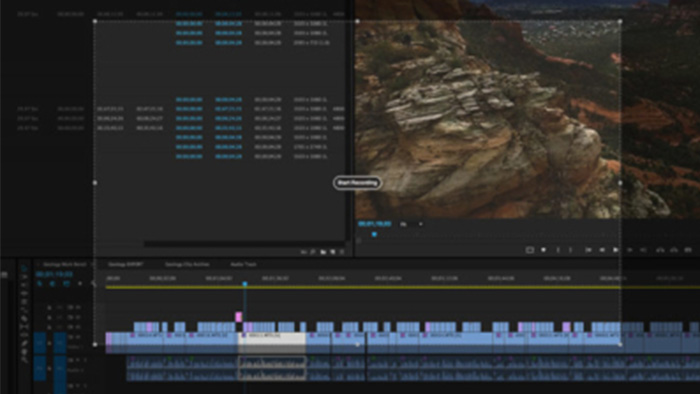Click Mark Out in Program Monitor

click(x=571, y=250)
